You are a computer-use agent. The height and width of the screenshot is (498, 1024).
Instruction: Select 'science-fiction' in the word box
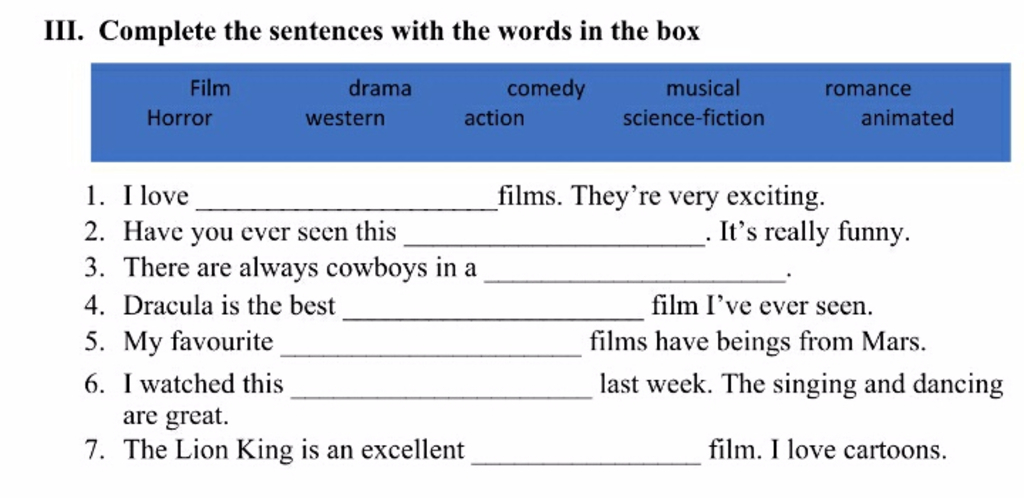(694, 118)
